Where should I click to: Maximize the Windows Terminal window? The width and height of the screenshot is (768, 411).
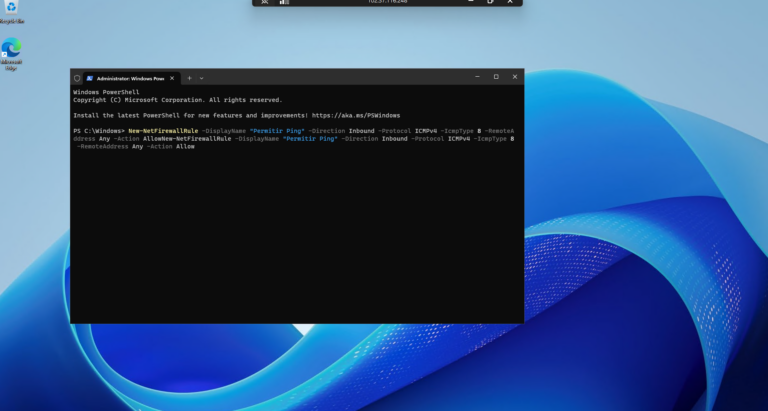pos(496,77)
